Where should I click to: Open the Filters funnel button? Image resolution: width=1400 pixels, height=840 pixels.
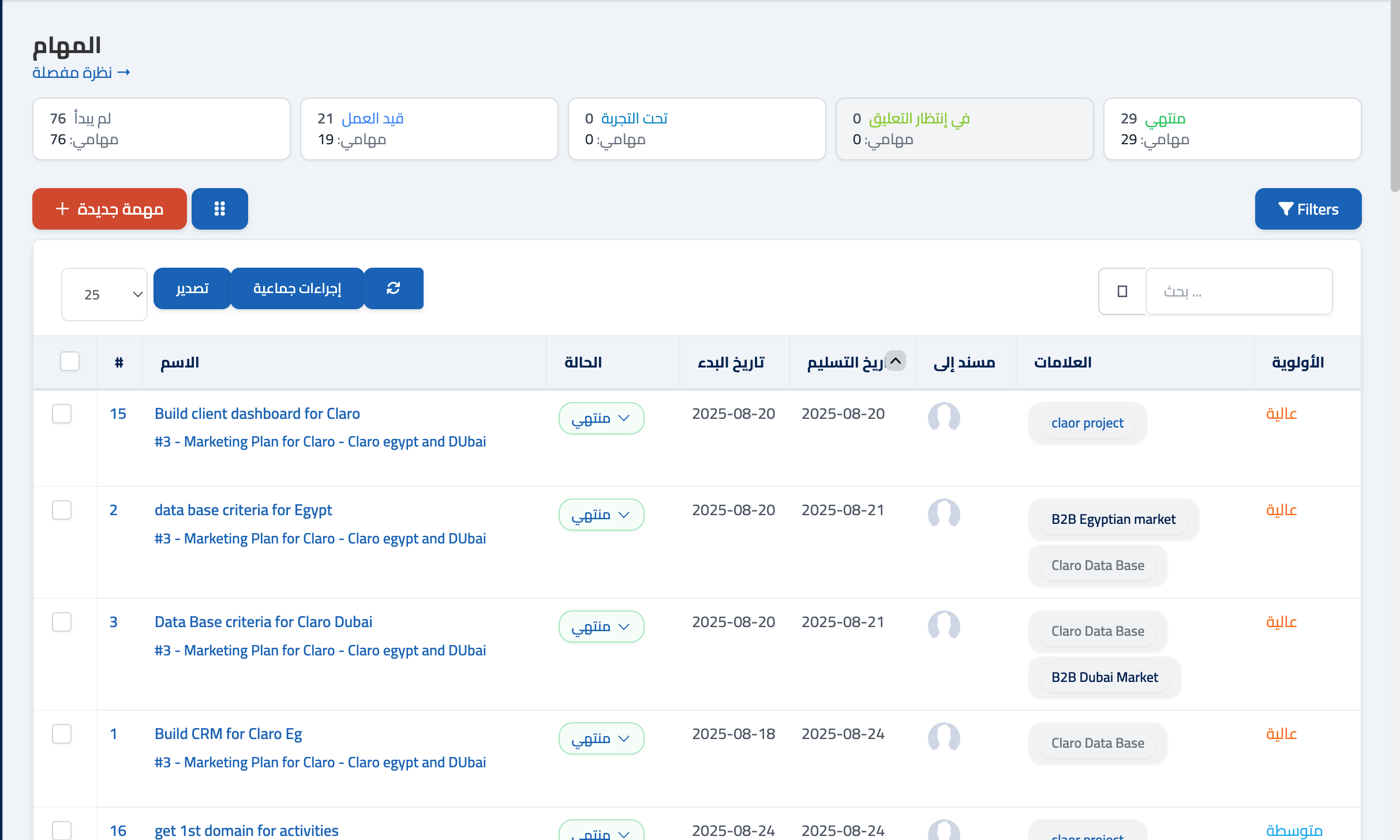pos(1308,209)
